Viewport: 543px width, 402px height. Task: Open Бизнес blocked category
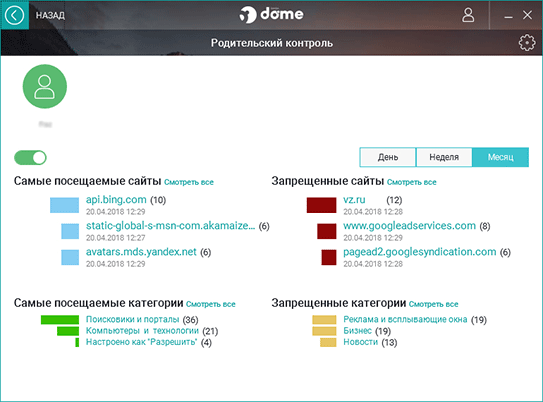(357, 331)
